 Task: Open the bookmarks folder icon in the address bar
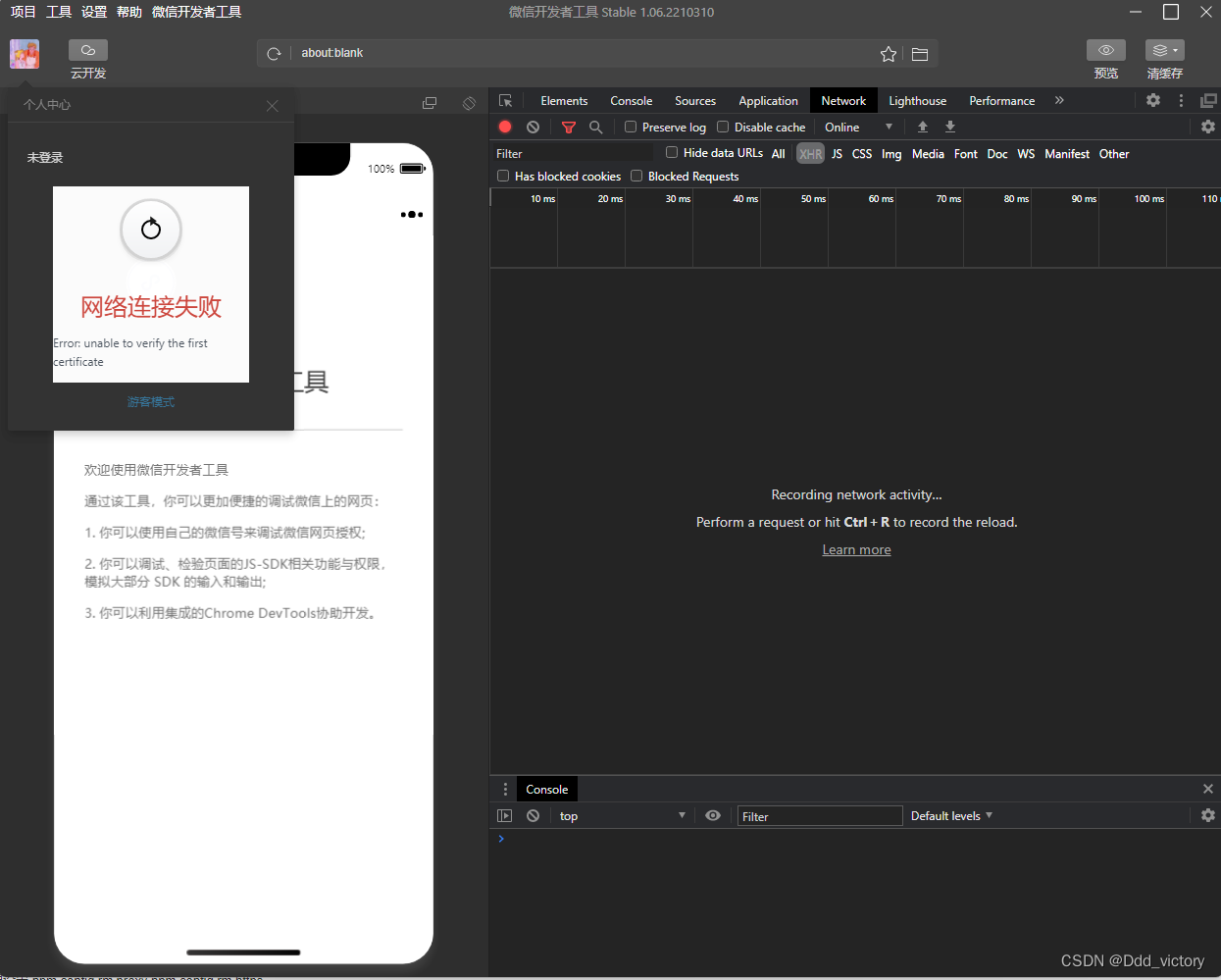click(x=920, y=54)
